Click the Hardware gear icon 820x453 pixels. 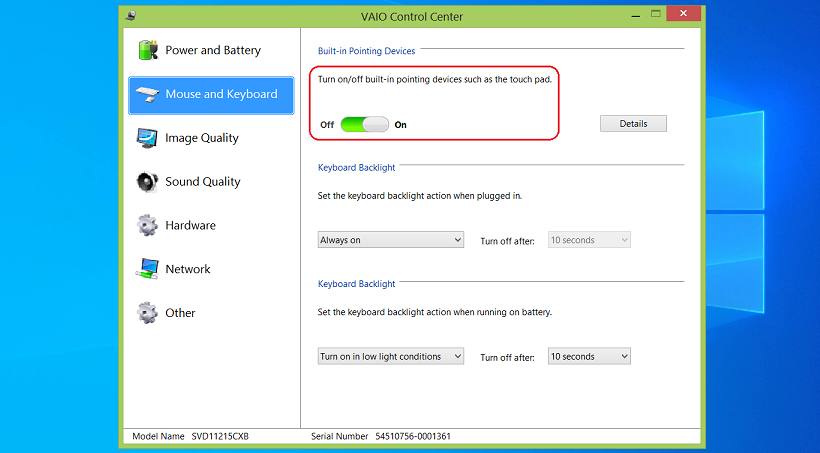pos(147,226)
